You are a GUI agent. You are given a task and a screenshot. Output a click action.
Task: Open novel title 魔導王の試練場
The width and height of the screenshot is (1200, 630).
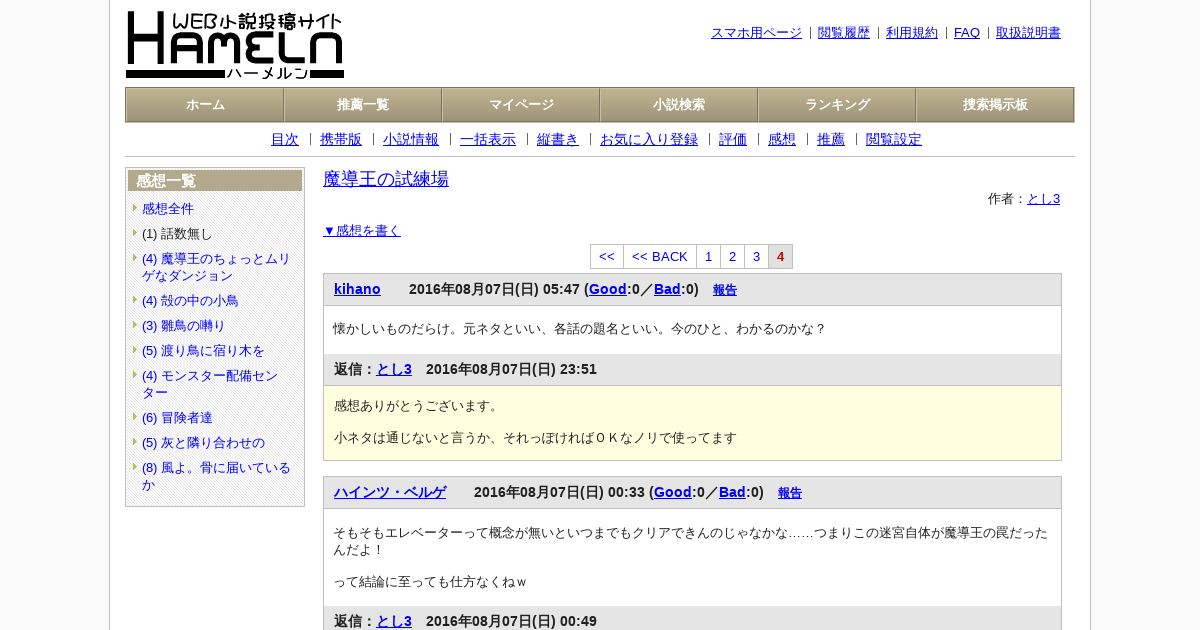coord(386,179)
